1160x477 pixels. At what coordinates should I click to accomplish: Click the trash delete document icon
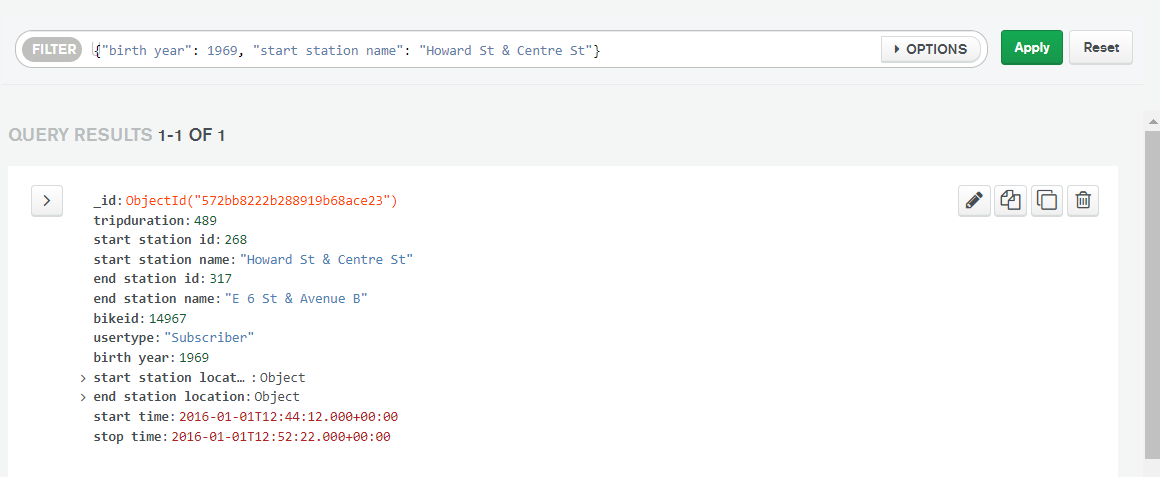point(1082,200)
